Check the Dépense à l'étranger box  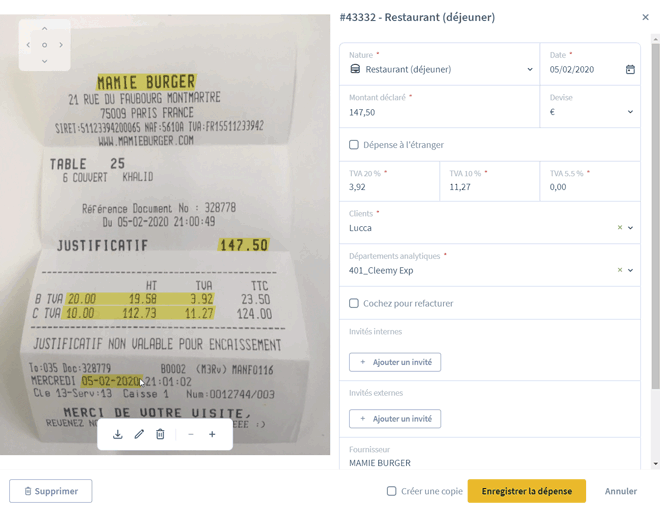pos(354,145)
